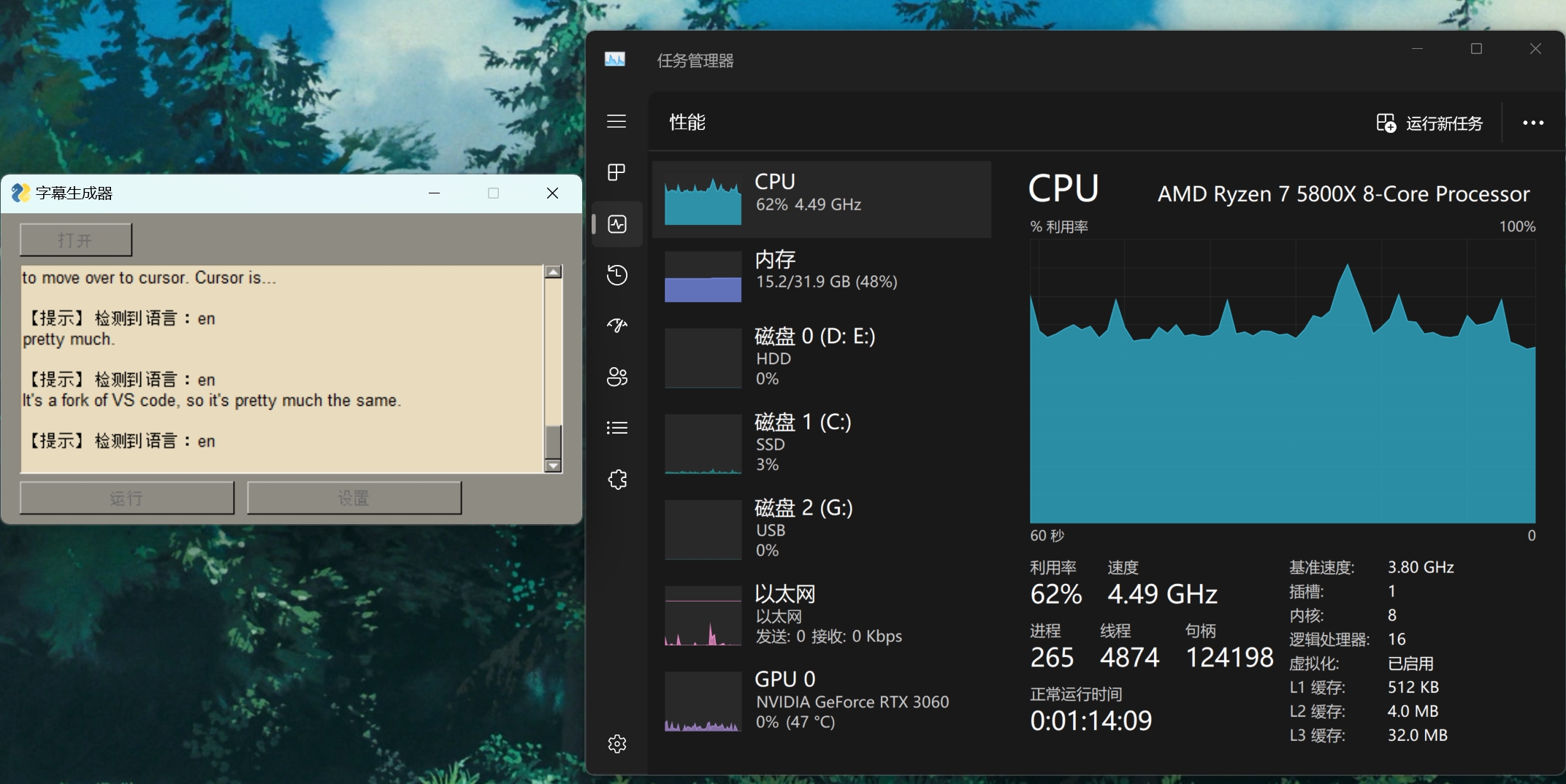The width and height of the screenshot is (1566, 784).
Task: Click the 任务管理器 window title
Action: (695, 61)
